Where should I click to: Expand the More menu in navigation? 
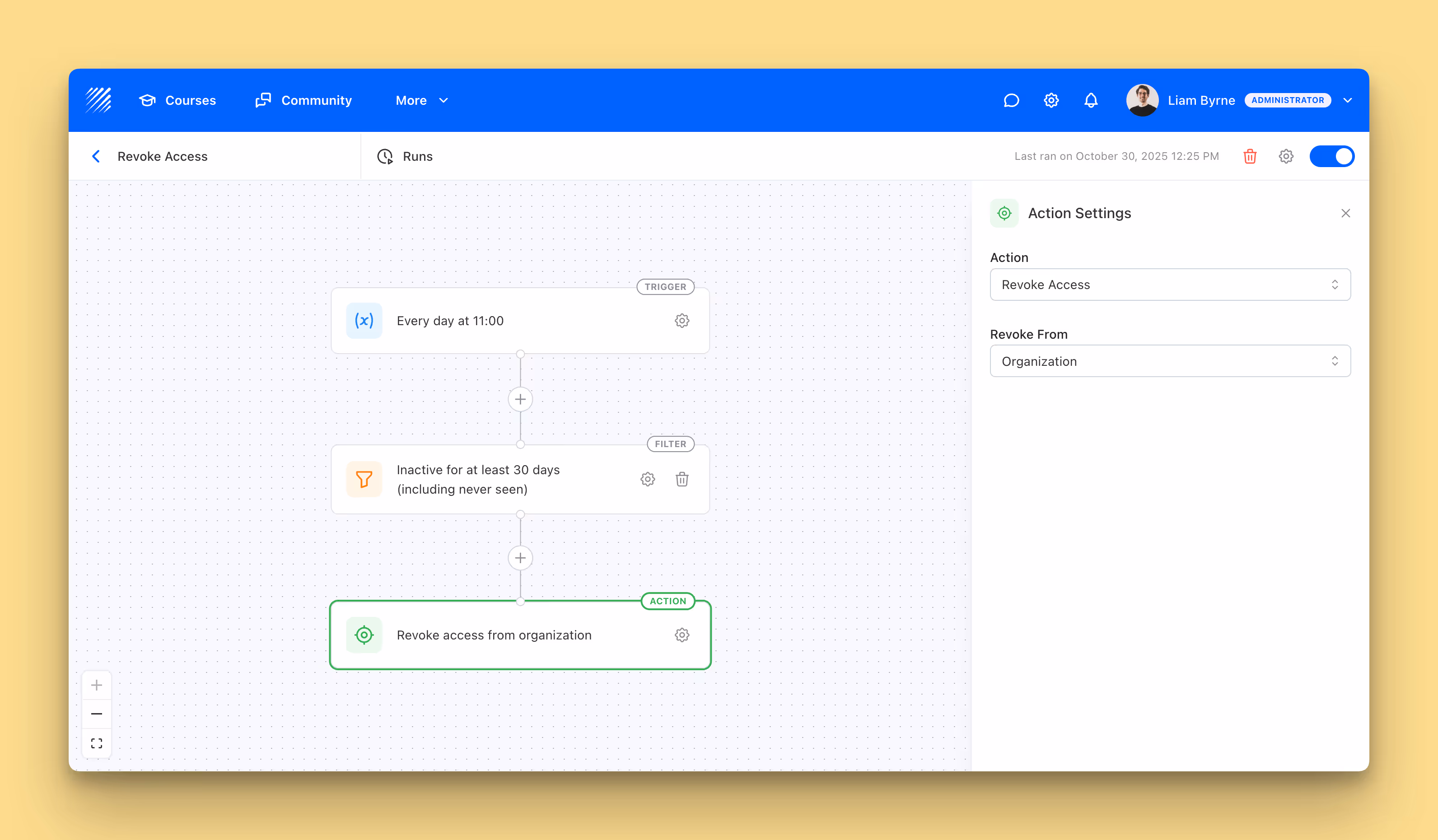(x=422, y=100)
